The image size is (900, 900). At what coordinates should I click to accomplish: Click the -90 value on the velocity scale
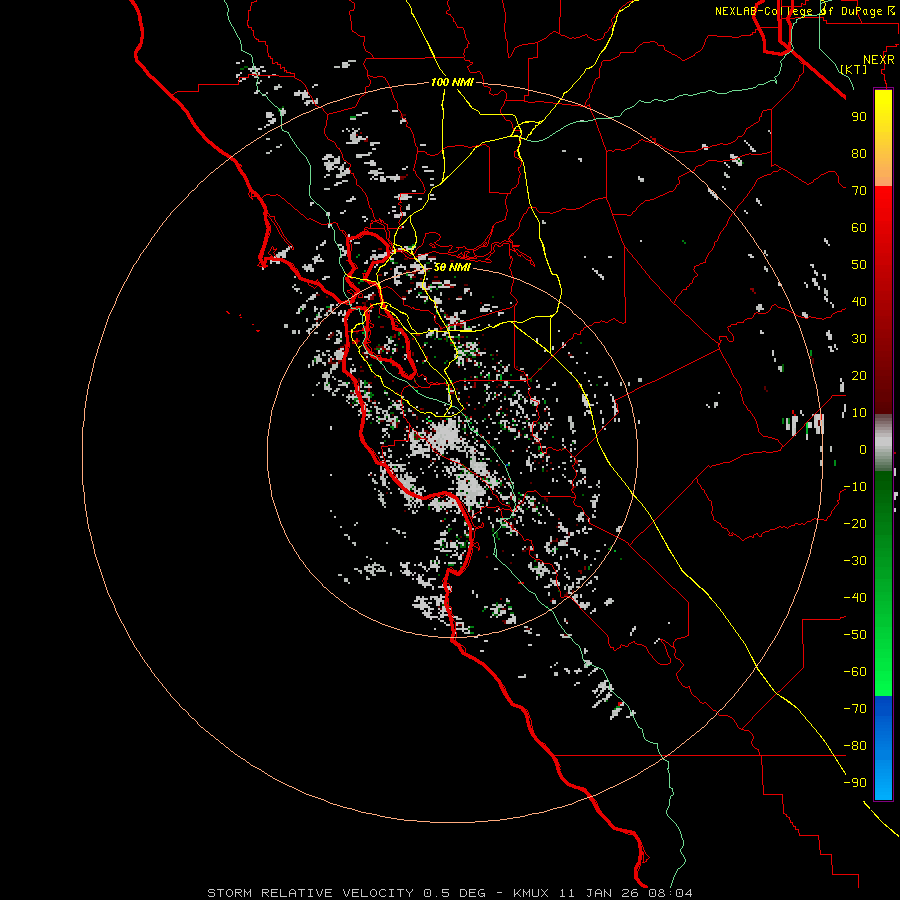pos(855,783)
